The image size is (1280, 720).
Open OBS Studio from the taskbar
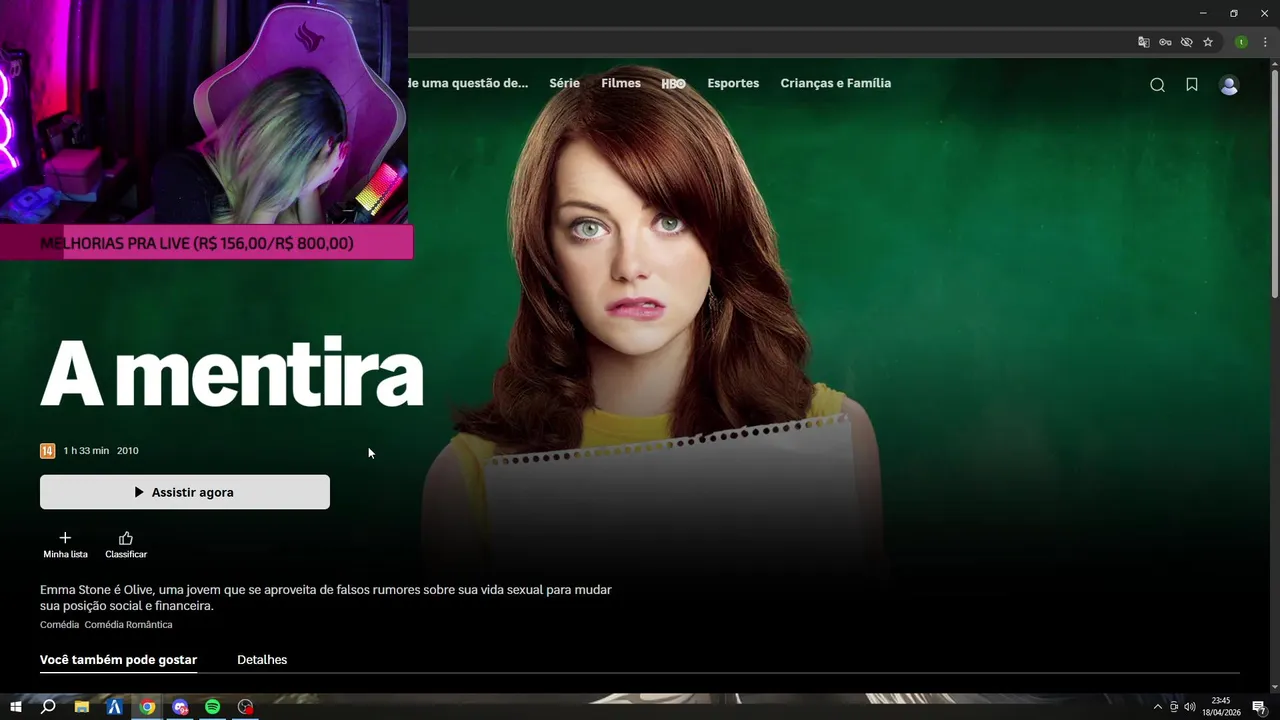pos(245,707)
